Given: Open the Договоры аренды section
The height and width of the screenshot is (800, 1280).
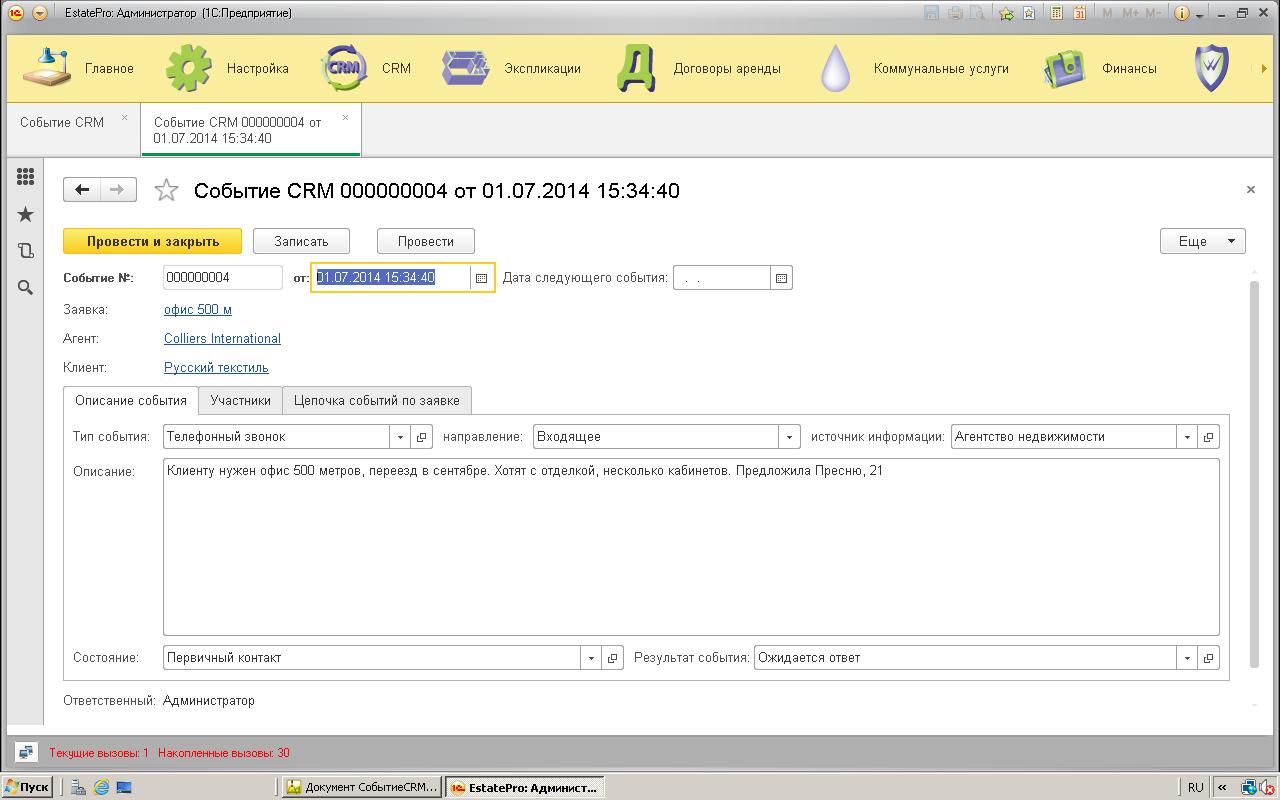Looking at the screenshot, I should 700,68.
